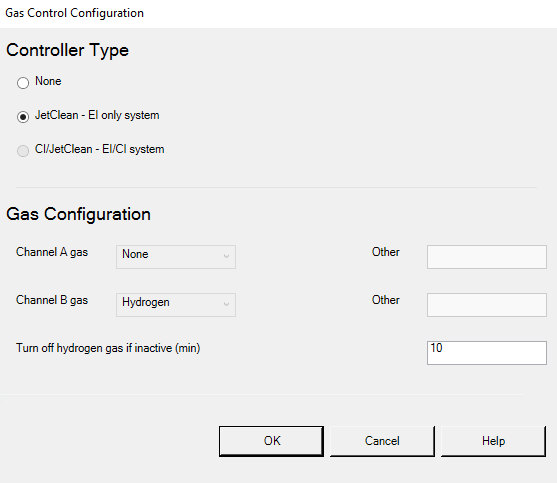Open the Channel A gas combo box showing None
Image resolution: width=557 pixels, height=483 pixels.
[176, 257]
